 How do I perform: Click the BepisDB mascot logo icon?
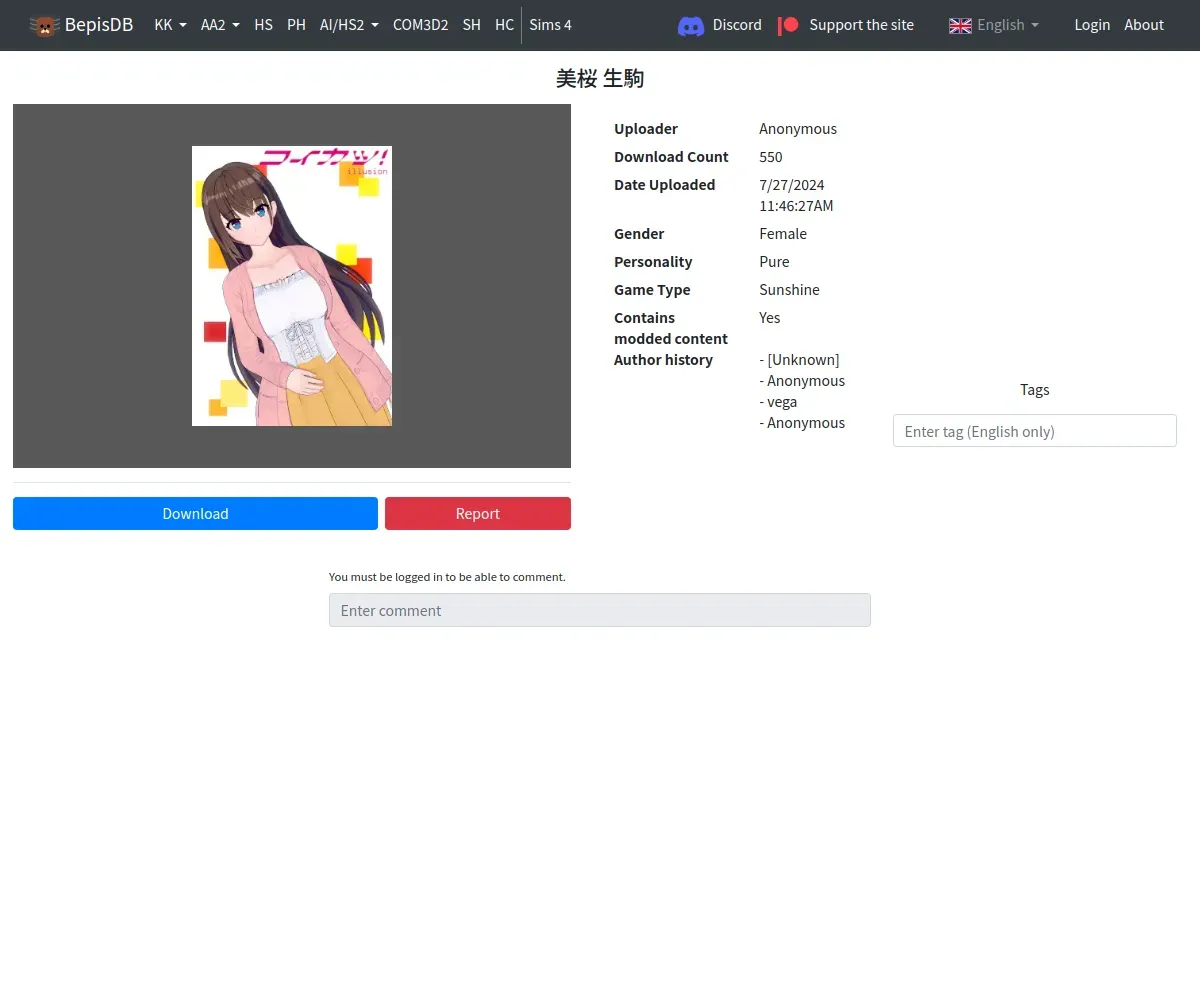[45, 25]
